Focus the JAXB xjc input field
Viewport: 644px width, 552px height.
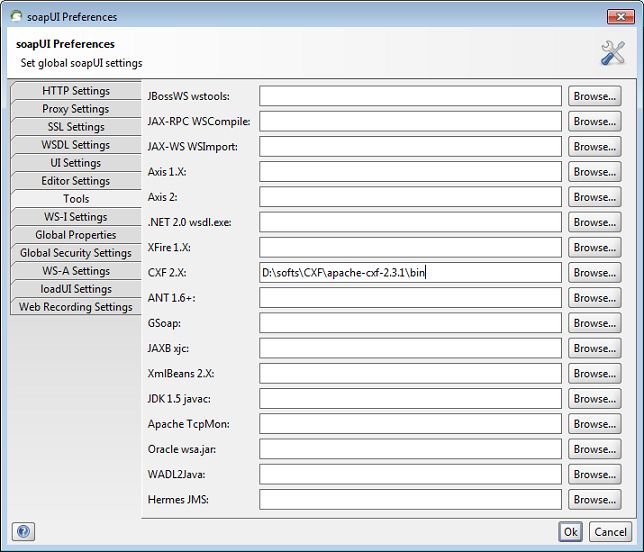[410, 348]
